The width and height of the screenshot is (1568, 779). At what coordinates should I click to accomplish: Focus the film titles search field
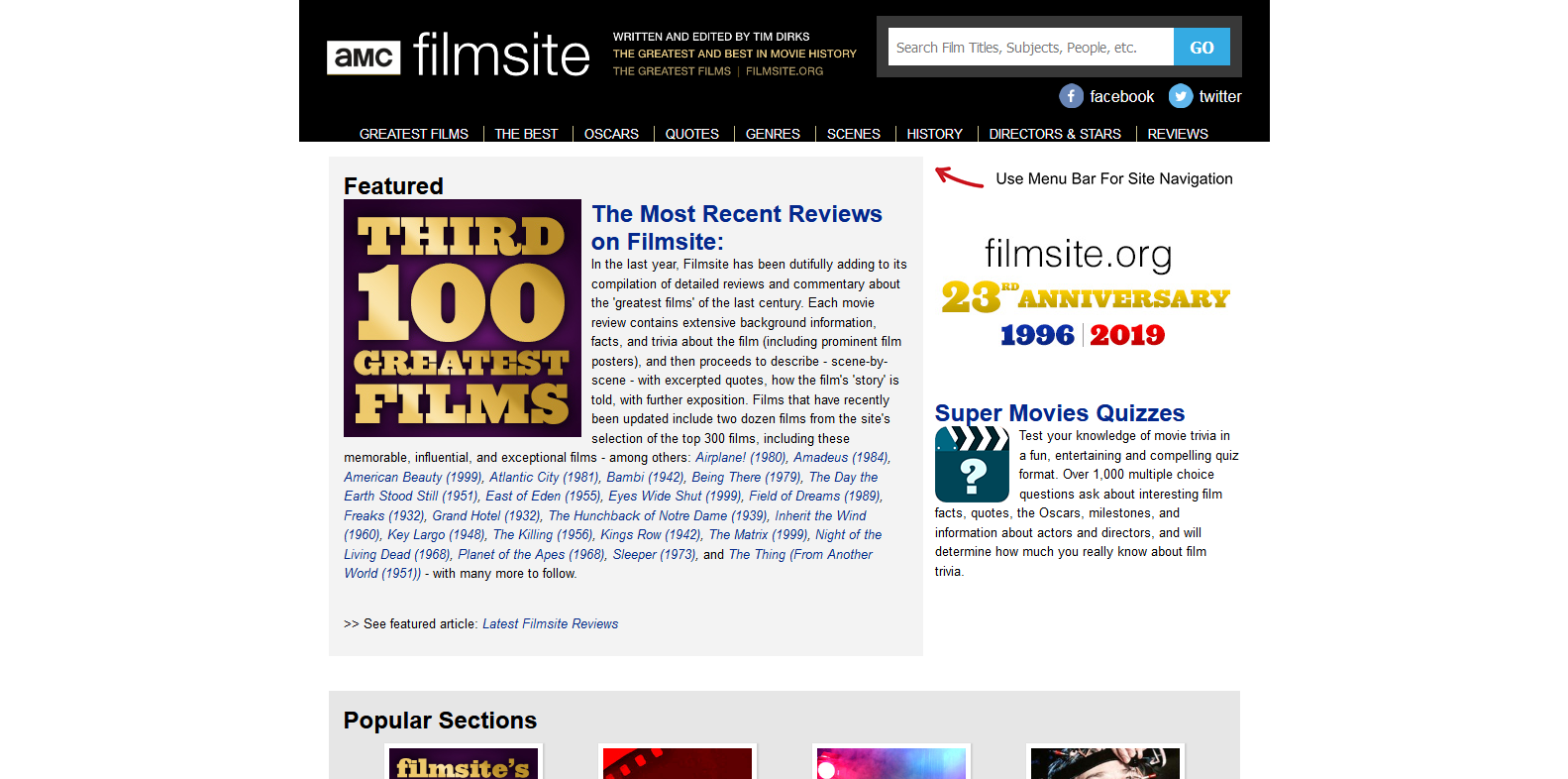pyautogui.click(x=1030, y=48)
